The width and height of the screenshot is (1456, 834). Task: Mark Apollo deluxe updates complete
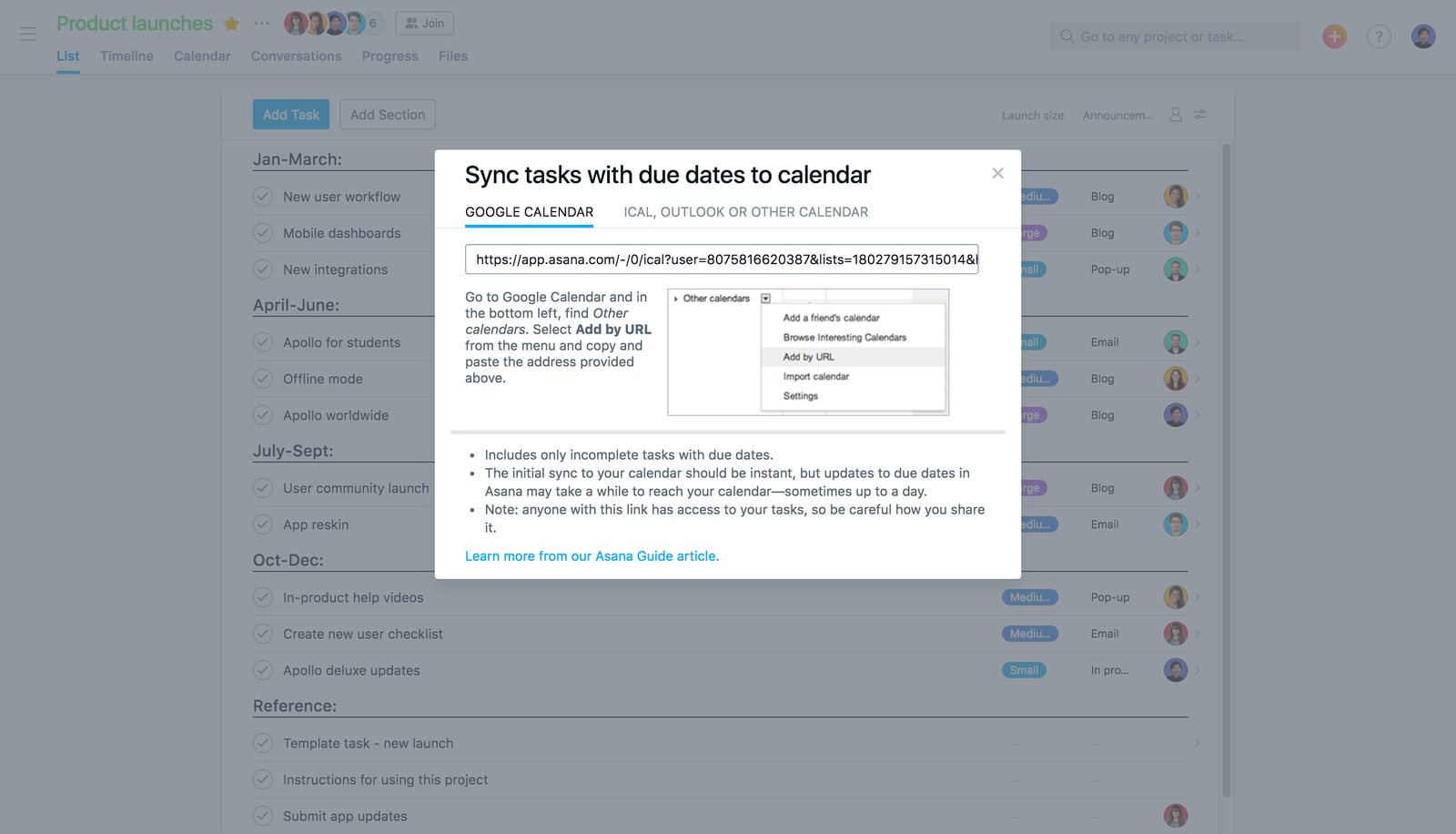click(x=263, y=670)
